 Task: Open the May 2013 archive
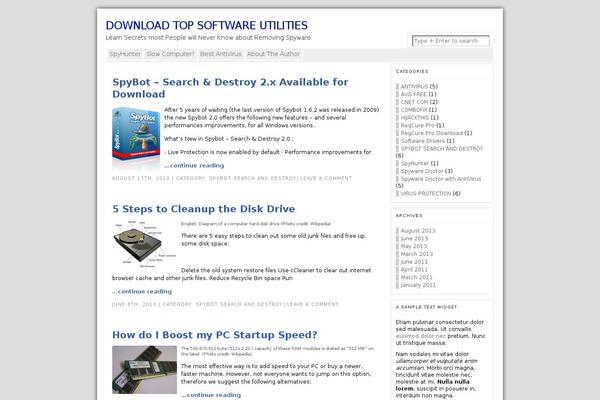[414, 246]
